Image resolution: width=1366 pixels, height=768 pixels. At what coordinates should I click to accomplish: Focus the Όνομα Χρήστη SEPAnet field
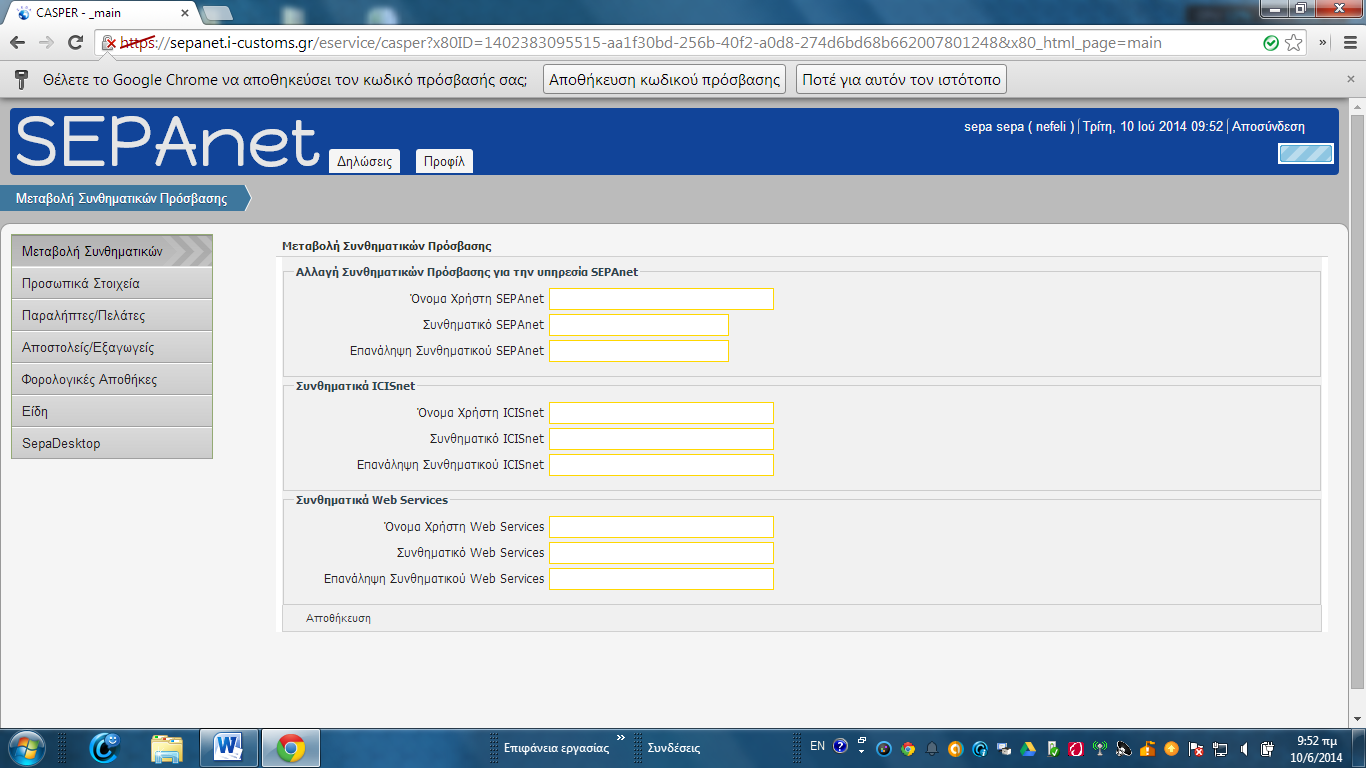pyautogui.click(x=661, y=299)
